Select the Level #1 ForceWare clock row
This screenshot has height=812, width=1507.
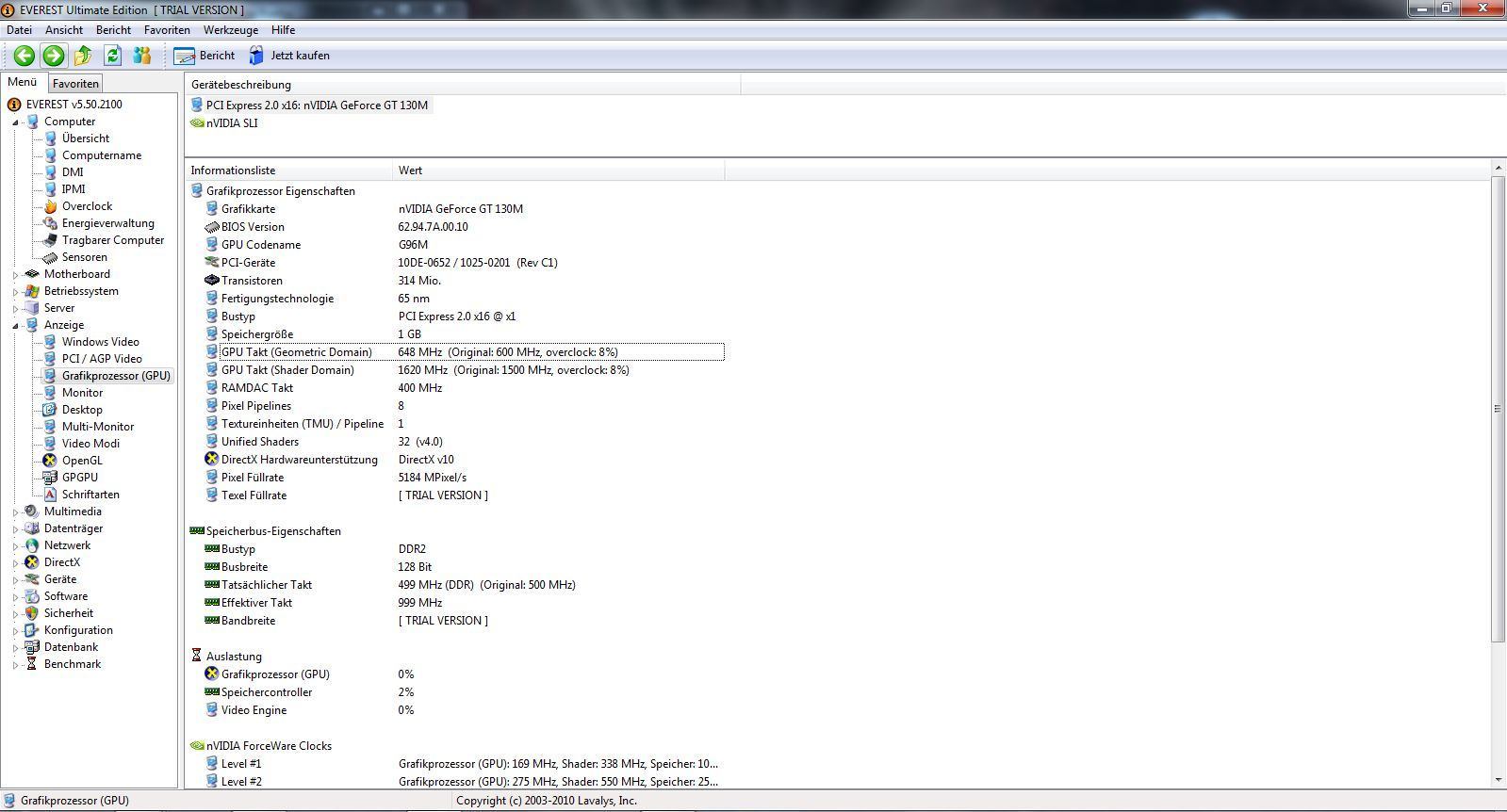(456, 764)
